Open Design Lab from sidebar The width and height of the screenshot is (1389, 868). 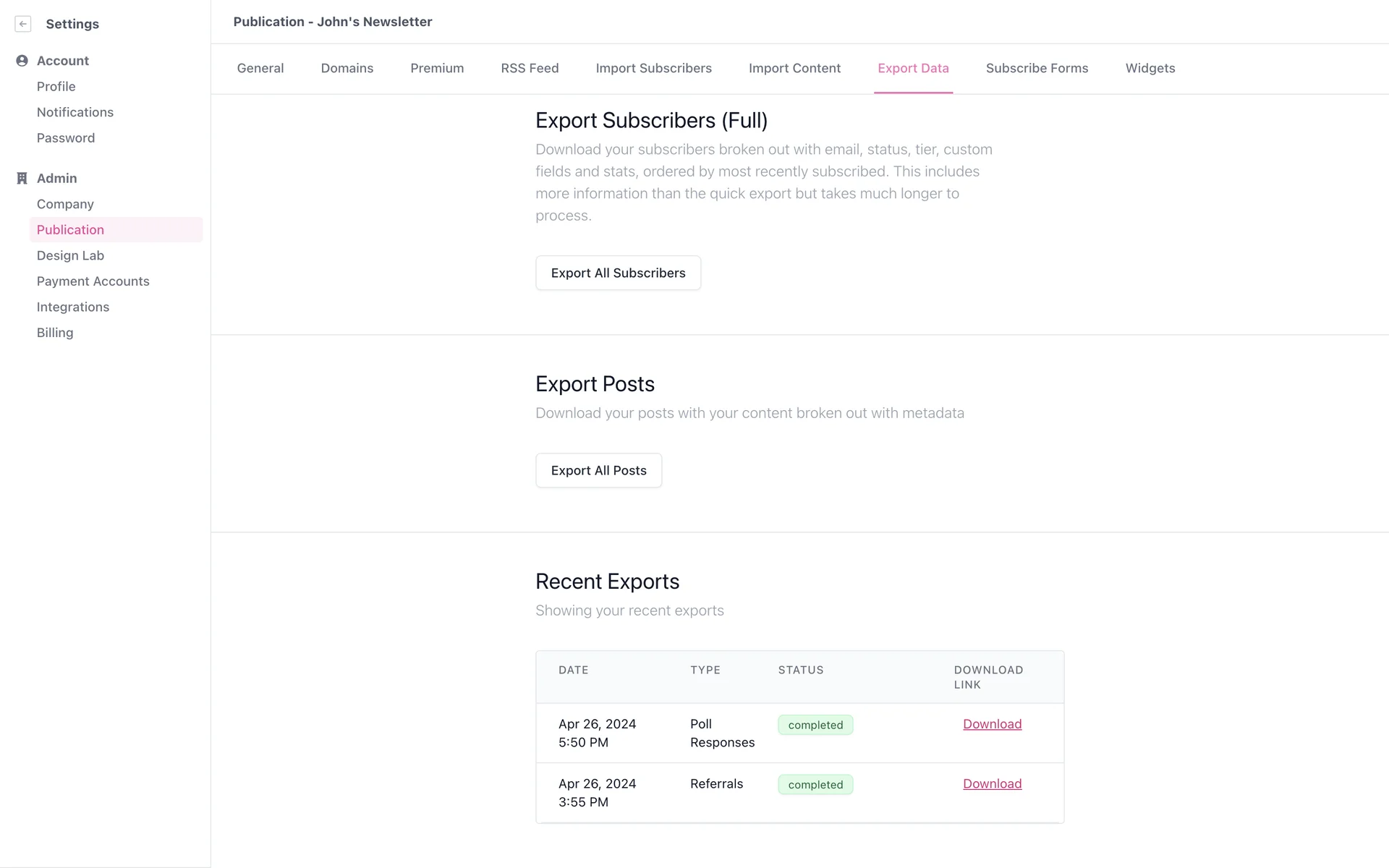tap(70, 255)
